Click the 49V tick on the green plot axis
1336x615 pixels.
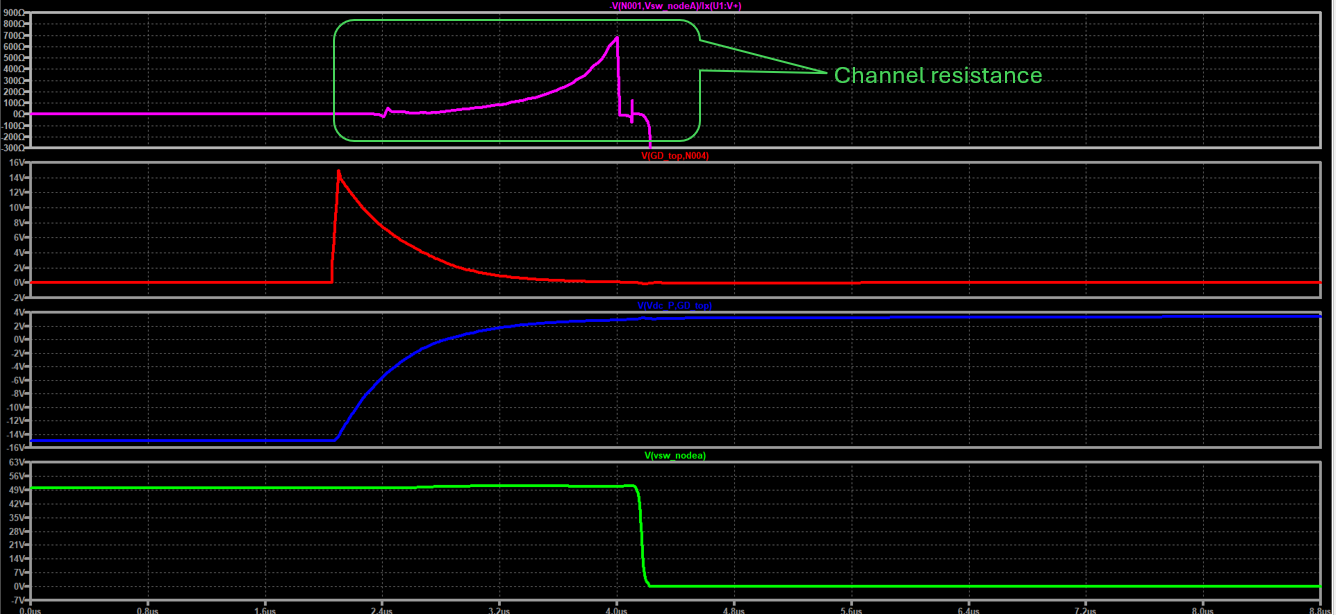tap(16, 490)
